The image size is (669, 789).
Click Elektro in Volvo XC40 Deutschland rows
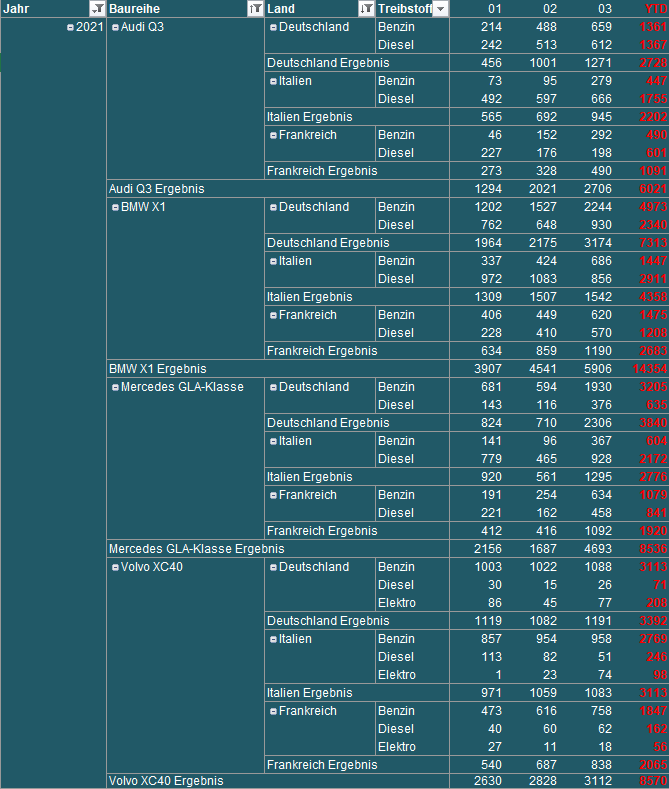(x=397, y=603)
